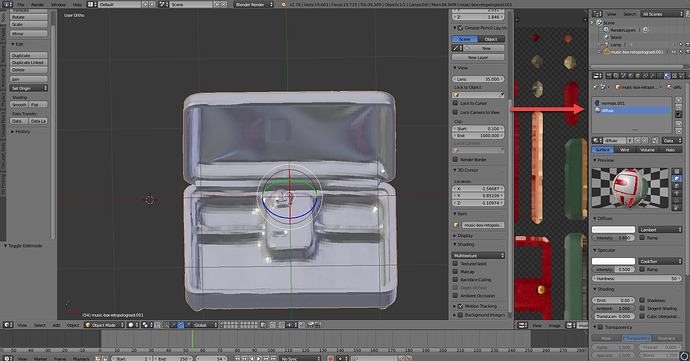Click the Diffuse color swatch
Viewport: 690px width, 361px height.
(613, 229)
